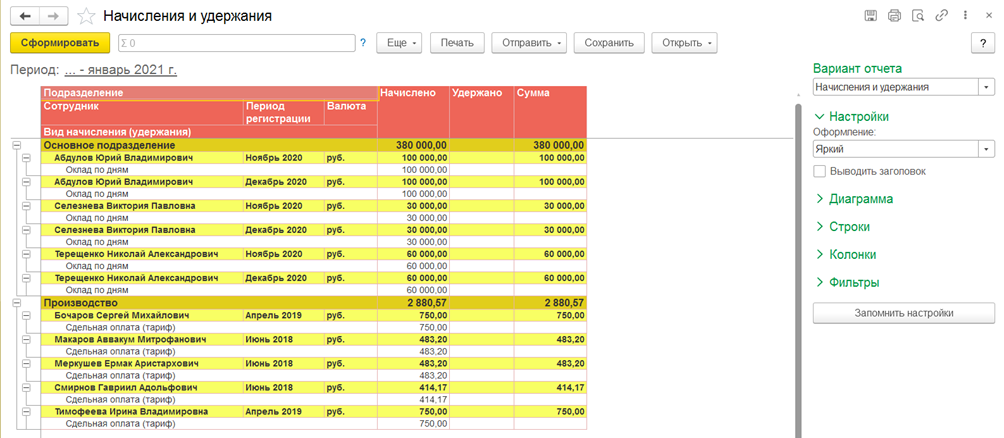Enable the 'Выводить заголовок' checkbox
The height and width of the screenshot is (438, 1004).
pos(820,171)
